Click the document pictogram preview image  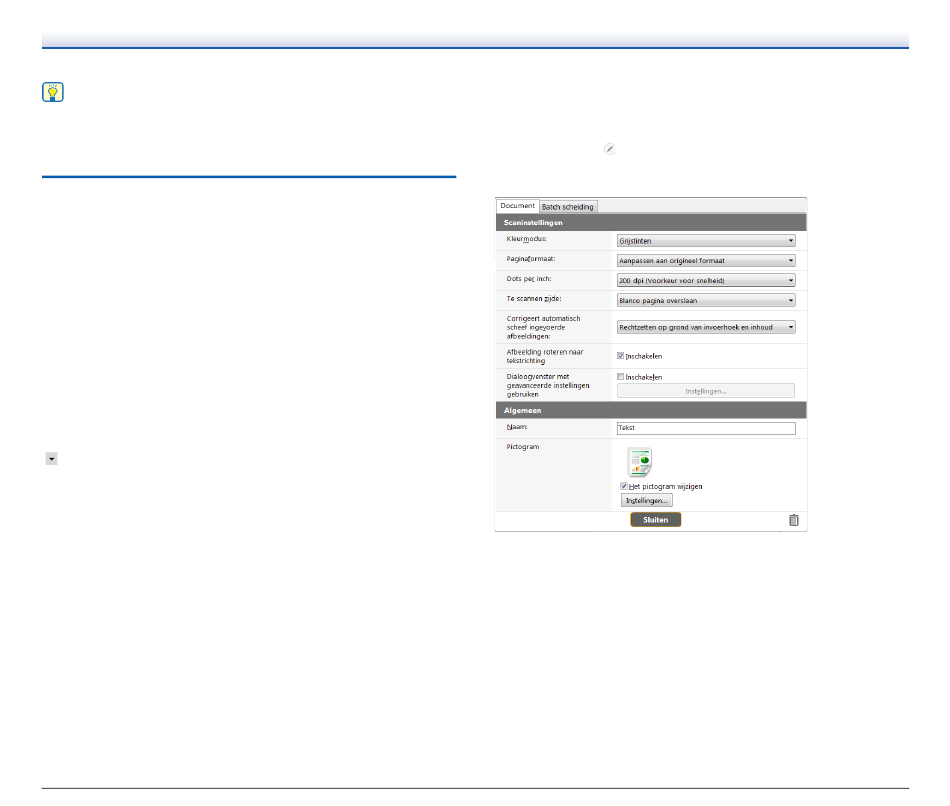click(x=639, y=461)
